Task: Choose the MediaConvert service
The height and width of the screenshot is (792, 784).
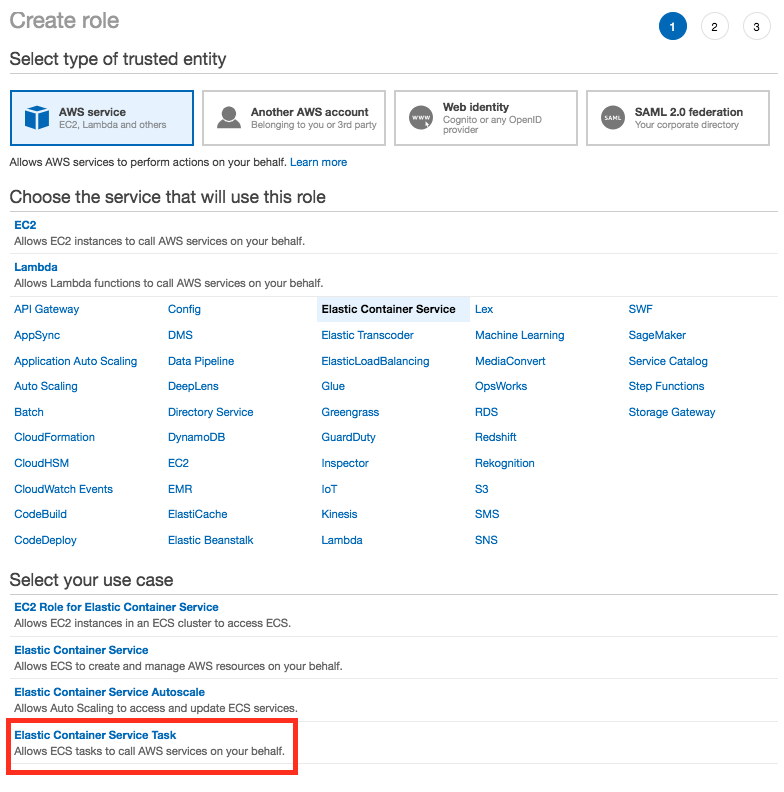Action: click(x=510, y=361)
